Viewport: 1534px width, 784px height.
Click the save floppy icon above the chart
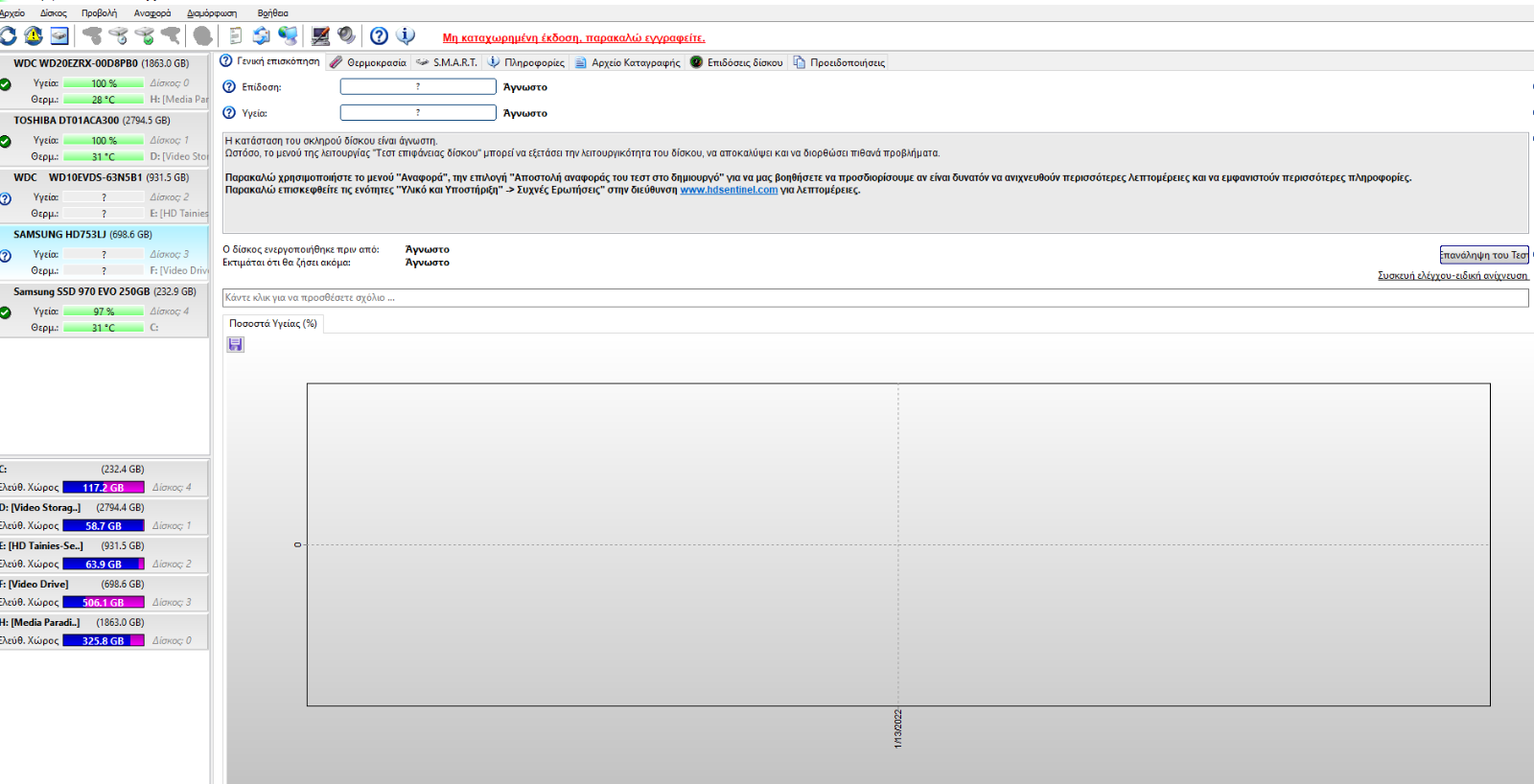click(235, 345)
